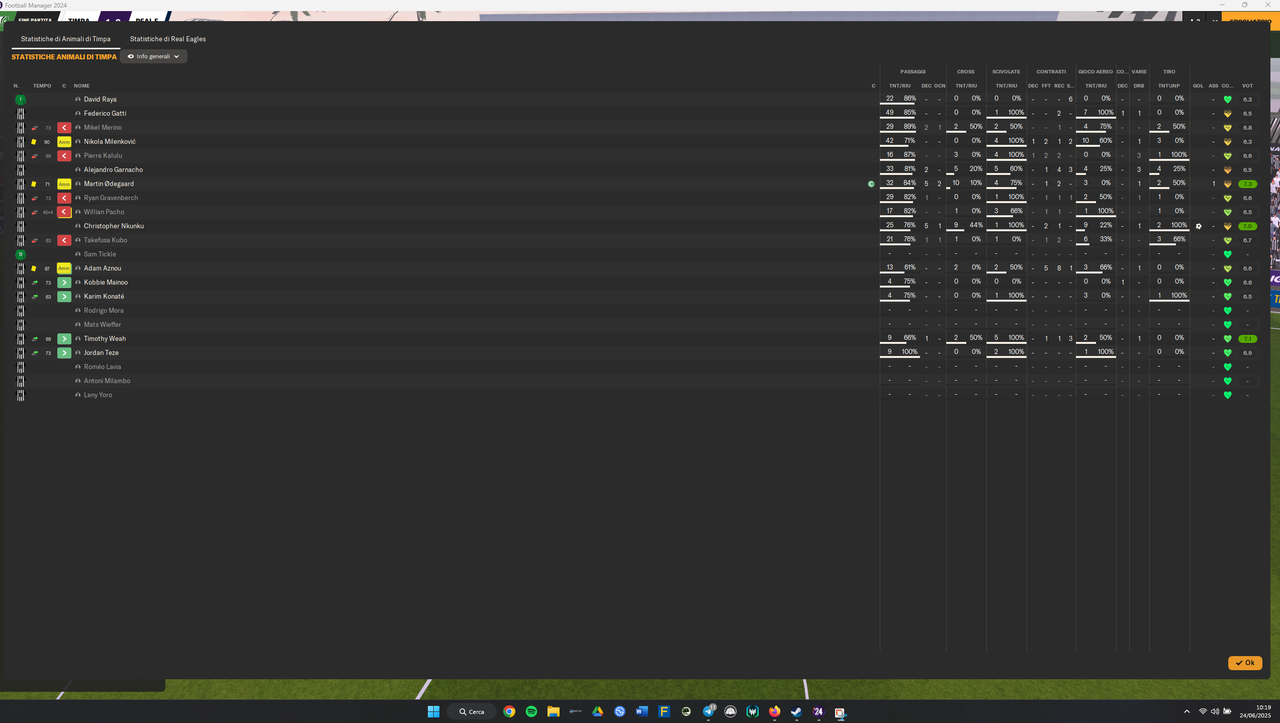Click the name 'Jordan Teze'
Image resolution: width=1280 pixels, height=723 pixels.
click(x=101, y=353)
